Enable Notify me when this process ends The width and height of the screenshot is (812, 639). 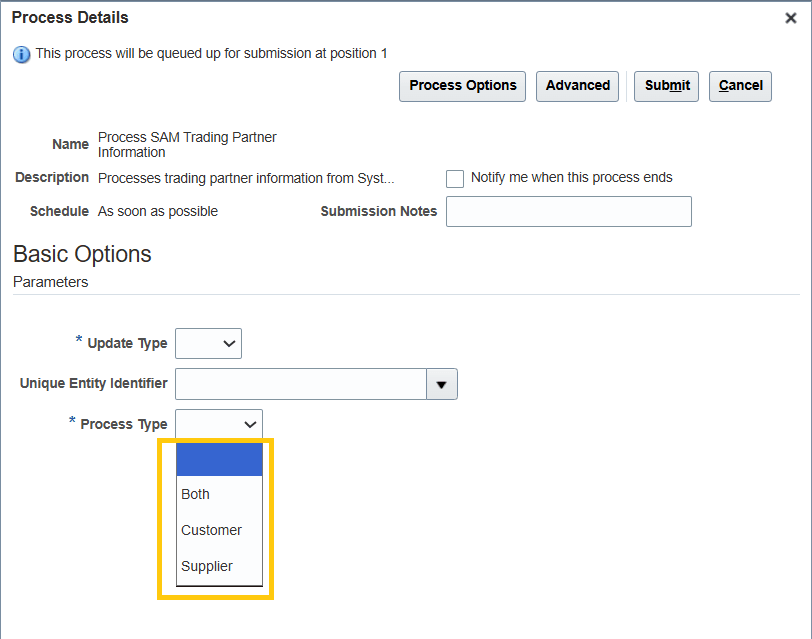[455, 178]
